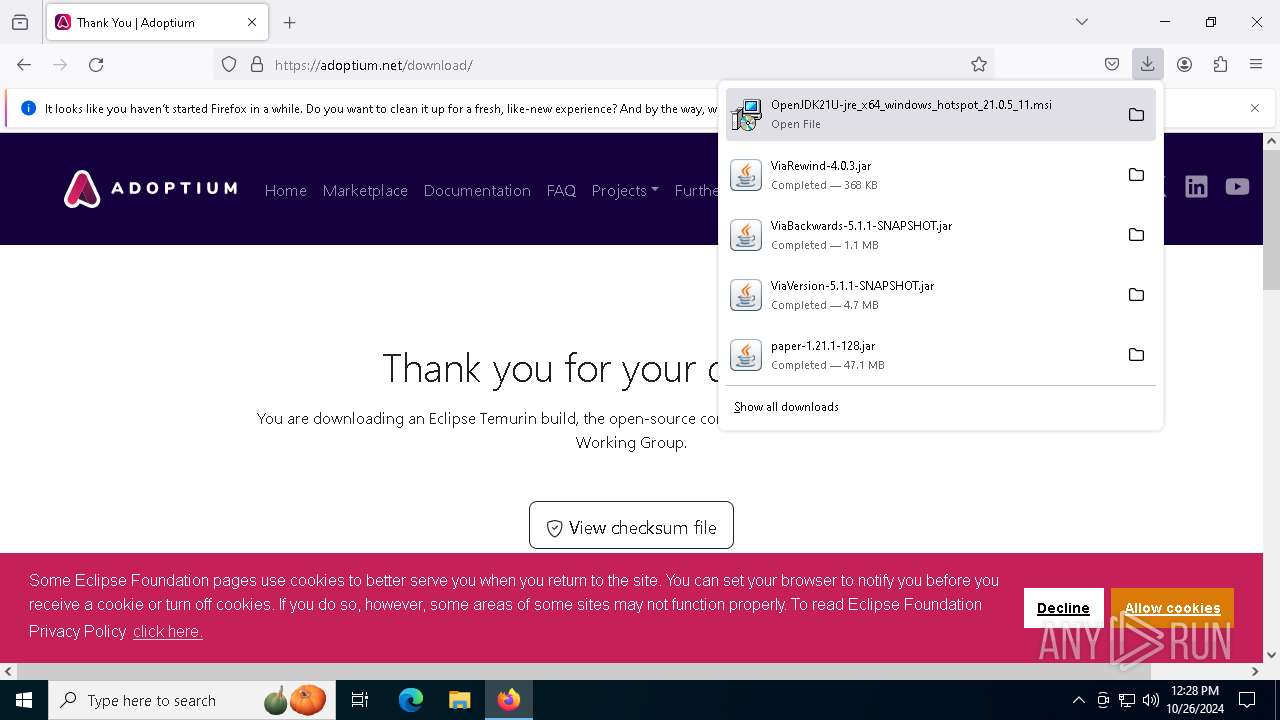Show ViaBackwards-5.1.1-SNAPSHOT.jar in folder
Image resolution: width=1280 pixels, height=720 pixels.
(1136, 235)
